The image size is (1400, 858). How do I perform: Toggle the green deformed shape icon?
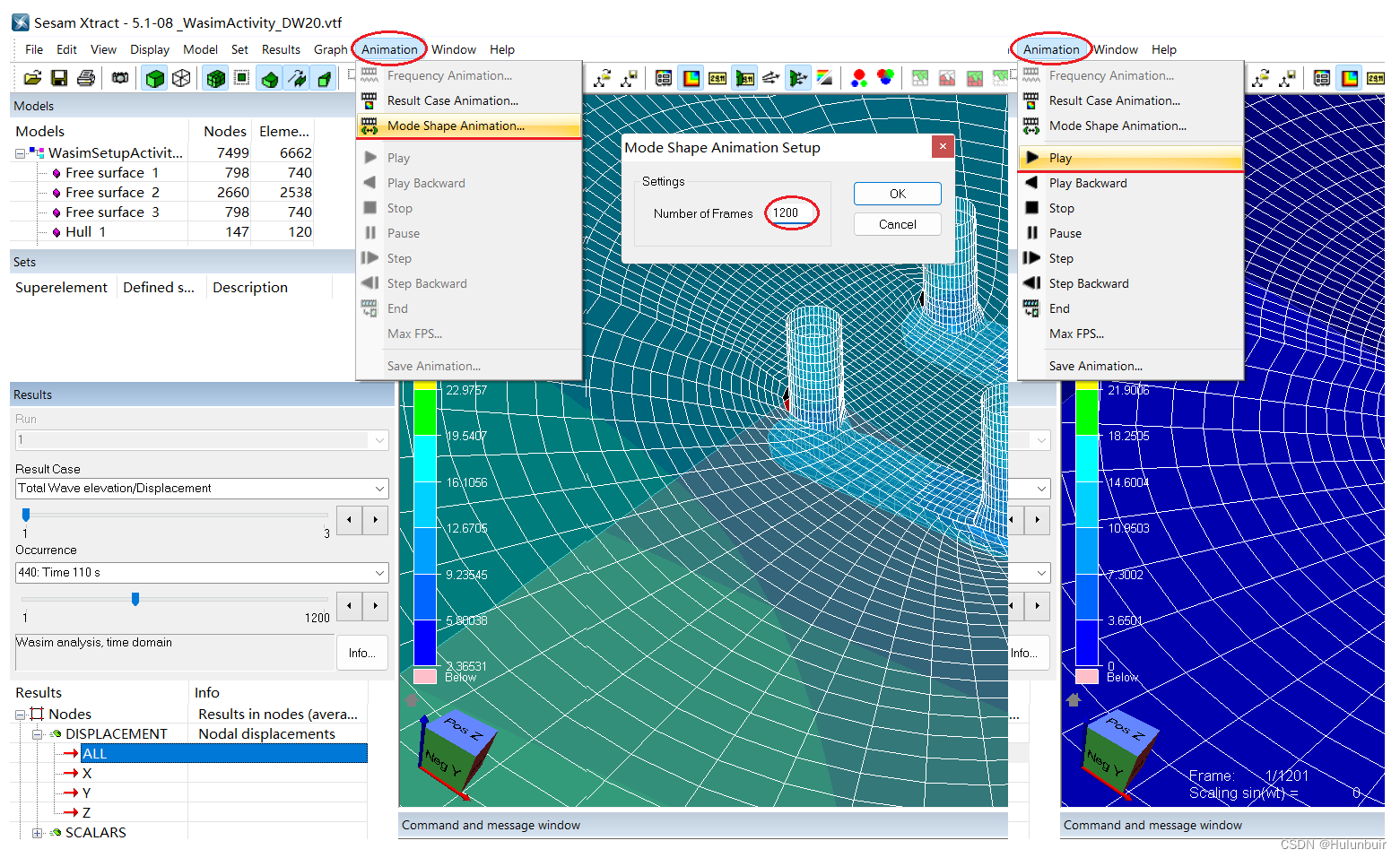pyautogui.click(x=270, y=79)
